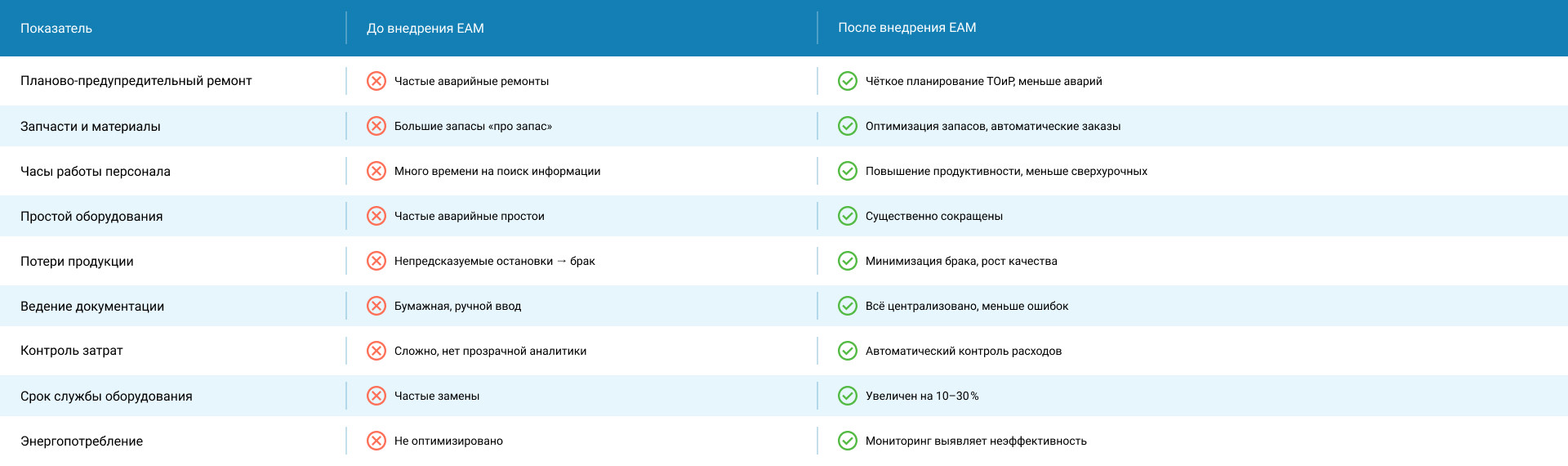
Task: Click green checkmark beside "Минимизация брака, рост качества"
Action: click(x=848, y=261)
